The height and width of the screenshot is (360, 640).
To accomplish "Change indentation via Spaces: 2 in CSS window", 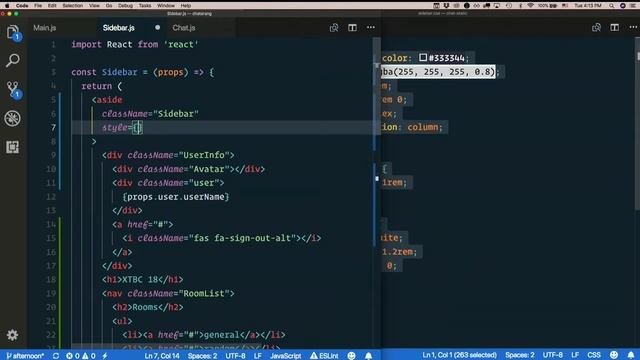I will point(520,355).
